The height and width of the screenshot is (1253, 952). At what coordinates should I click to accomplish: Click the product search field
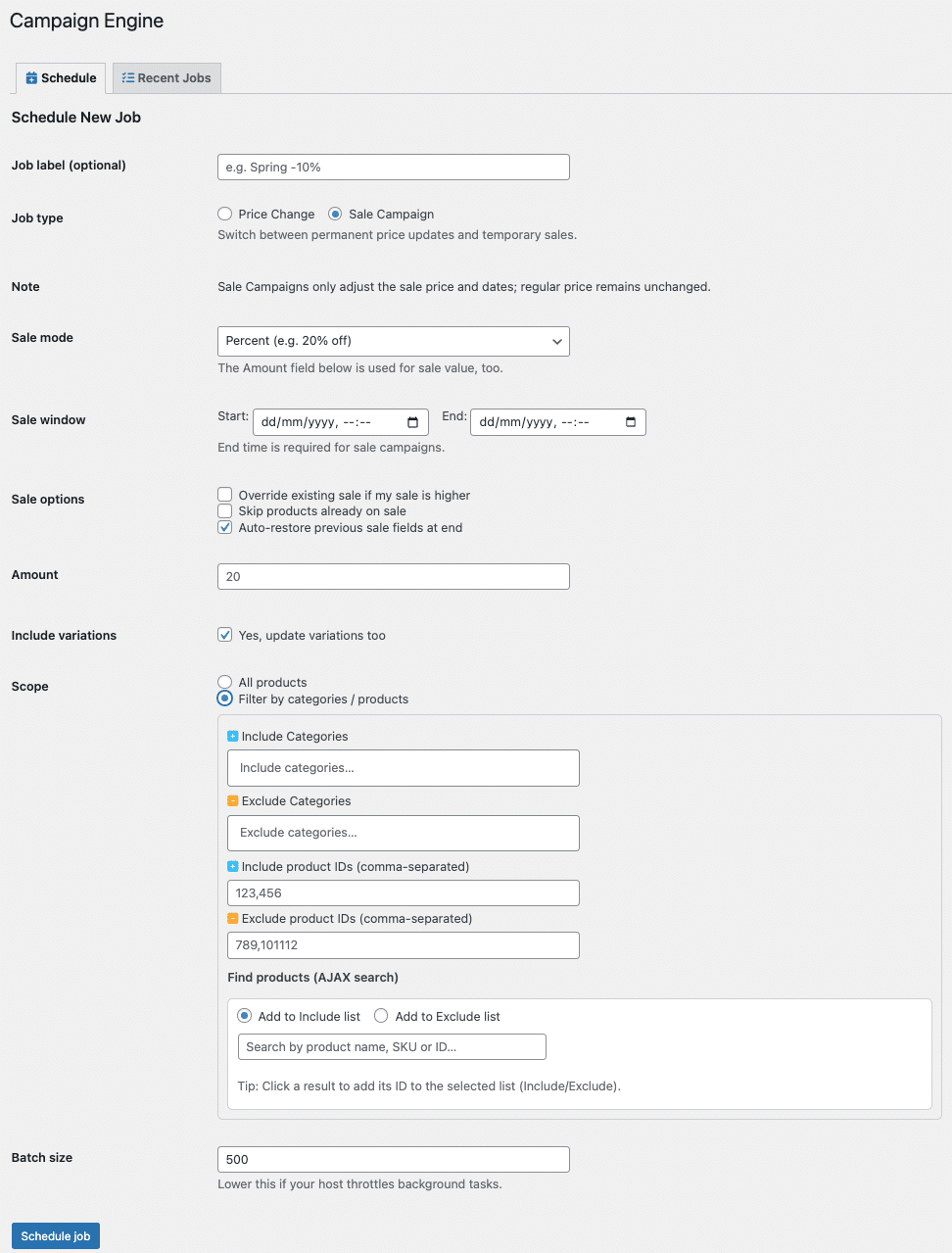coord(391,1047)
